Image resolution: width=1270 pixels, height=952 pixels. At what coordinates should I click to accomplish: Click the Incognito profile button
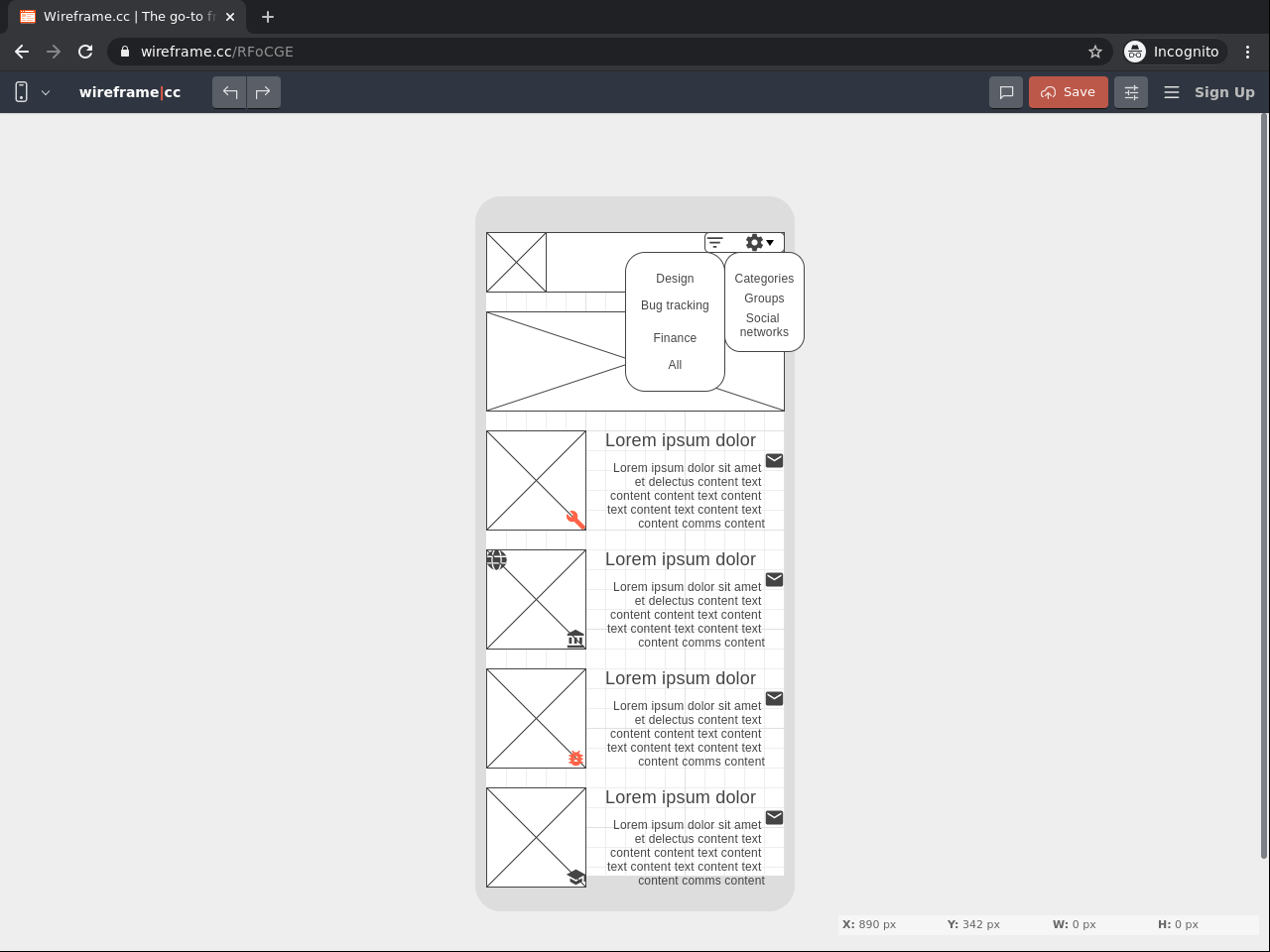(1175, 52)
